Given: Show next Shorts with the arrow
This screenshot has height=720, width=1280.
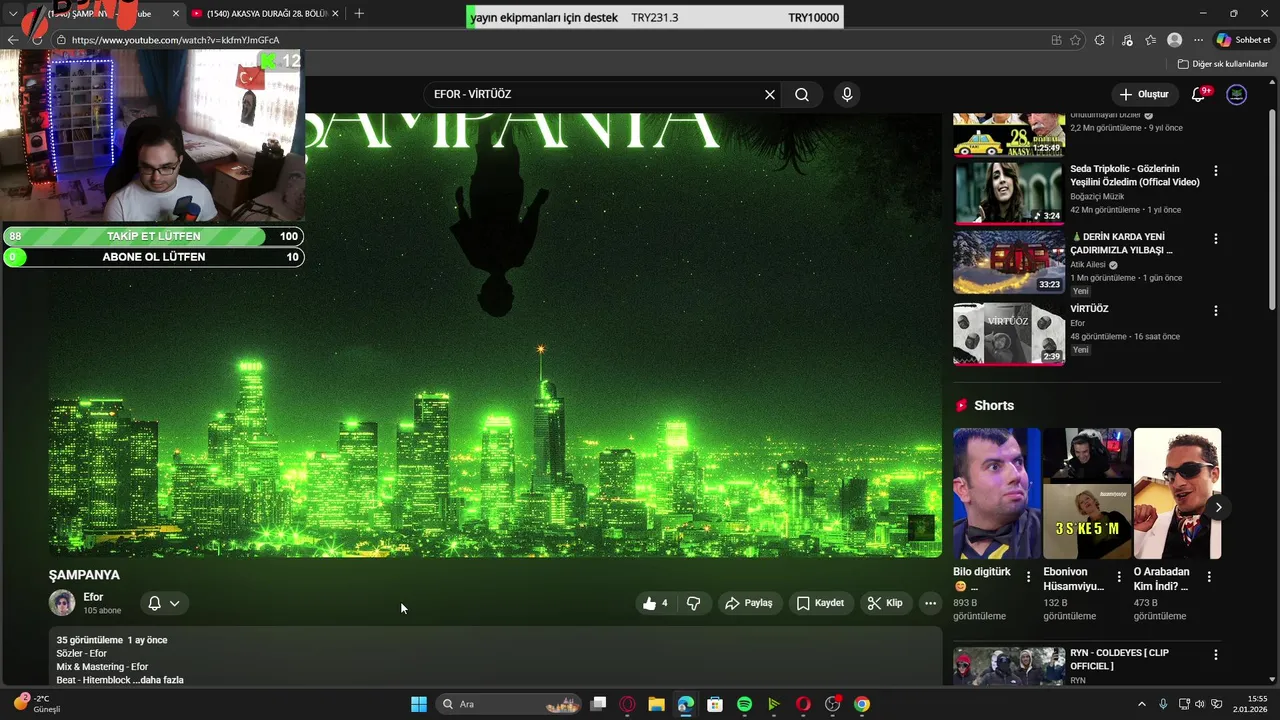Looking at the screenshot, I should [x=1218, y=507].
